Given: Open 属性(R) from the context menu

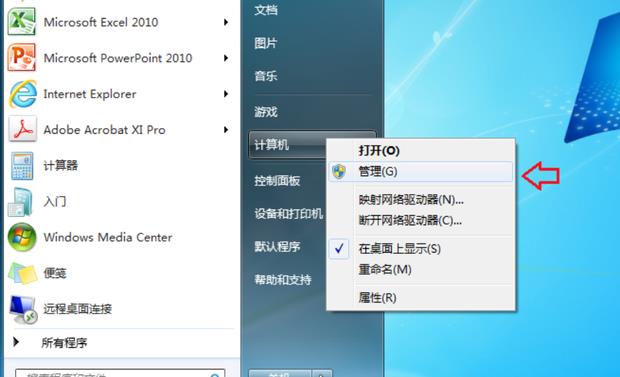Looking at the screenshot, I should [x=421, y=297].
